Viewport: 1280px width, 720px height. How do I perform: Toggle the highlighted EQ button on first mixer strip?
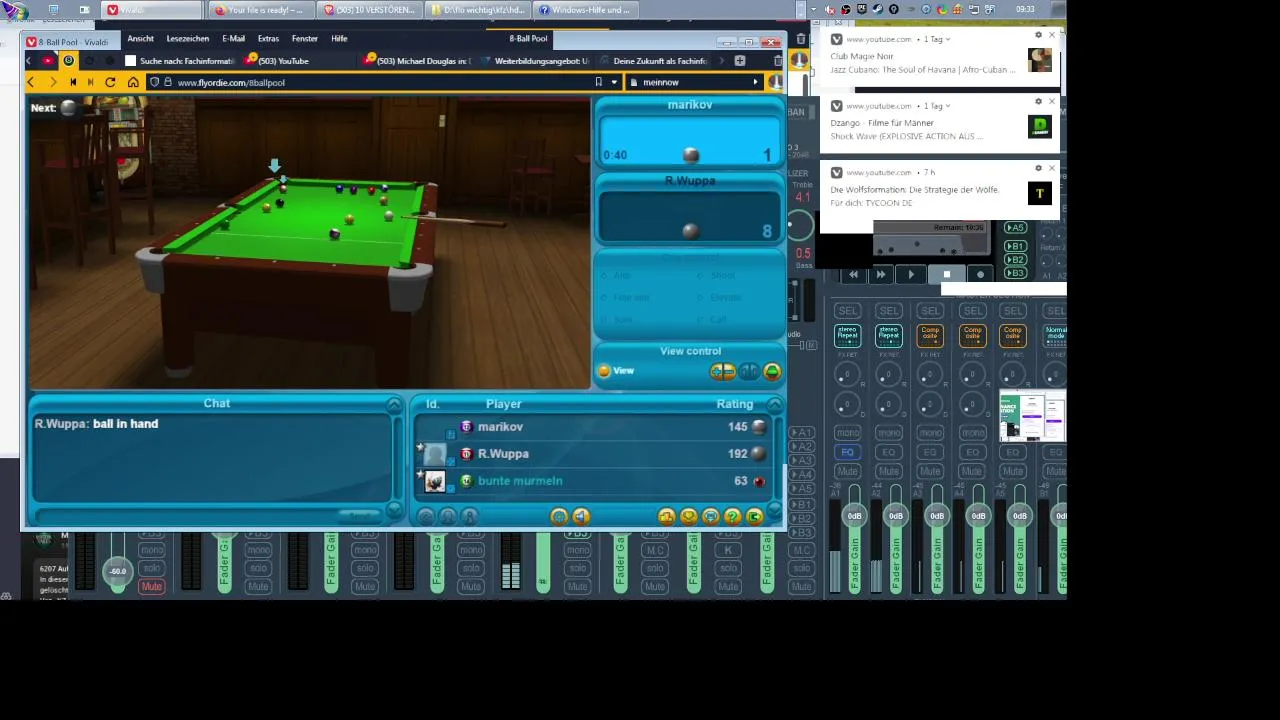pyautogui.click(x=847, y=452)
